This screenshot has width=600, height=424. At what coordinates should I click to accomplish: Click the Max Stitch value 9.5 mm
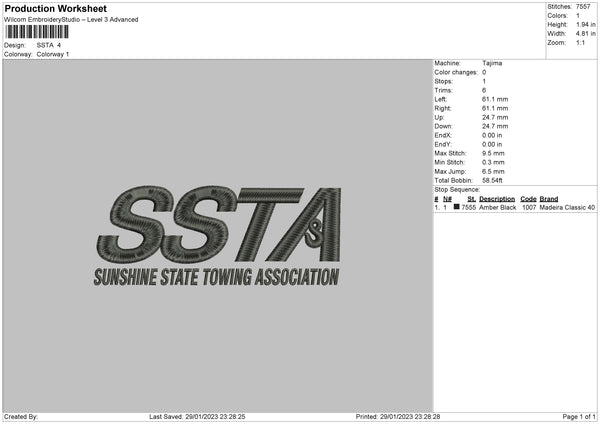click(x=493, y=153)
